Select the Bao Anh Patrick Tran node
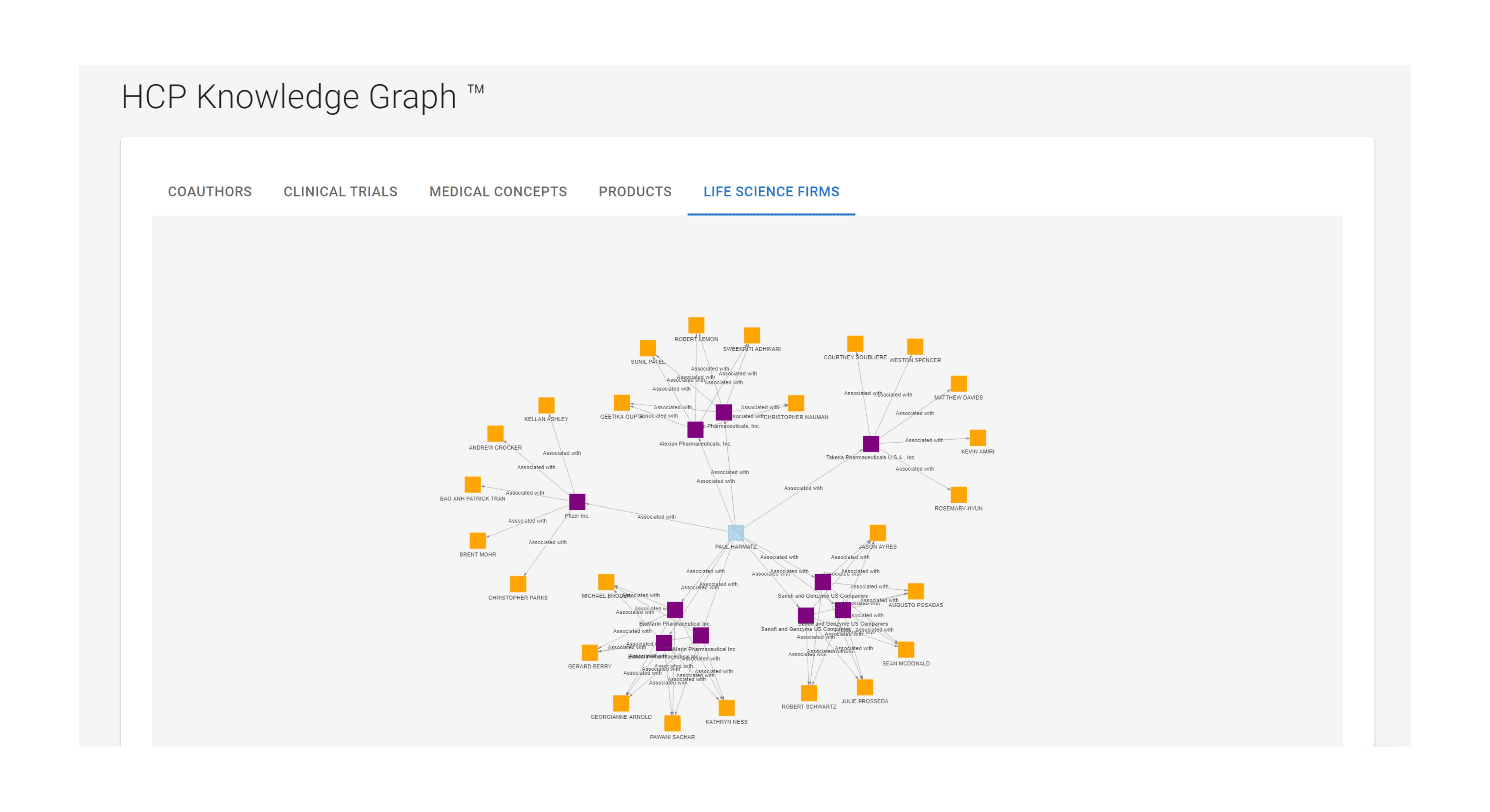1490x812 pixels. [x=473, y=485]
